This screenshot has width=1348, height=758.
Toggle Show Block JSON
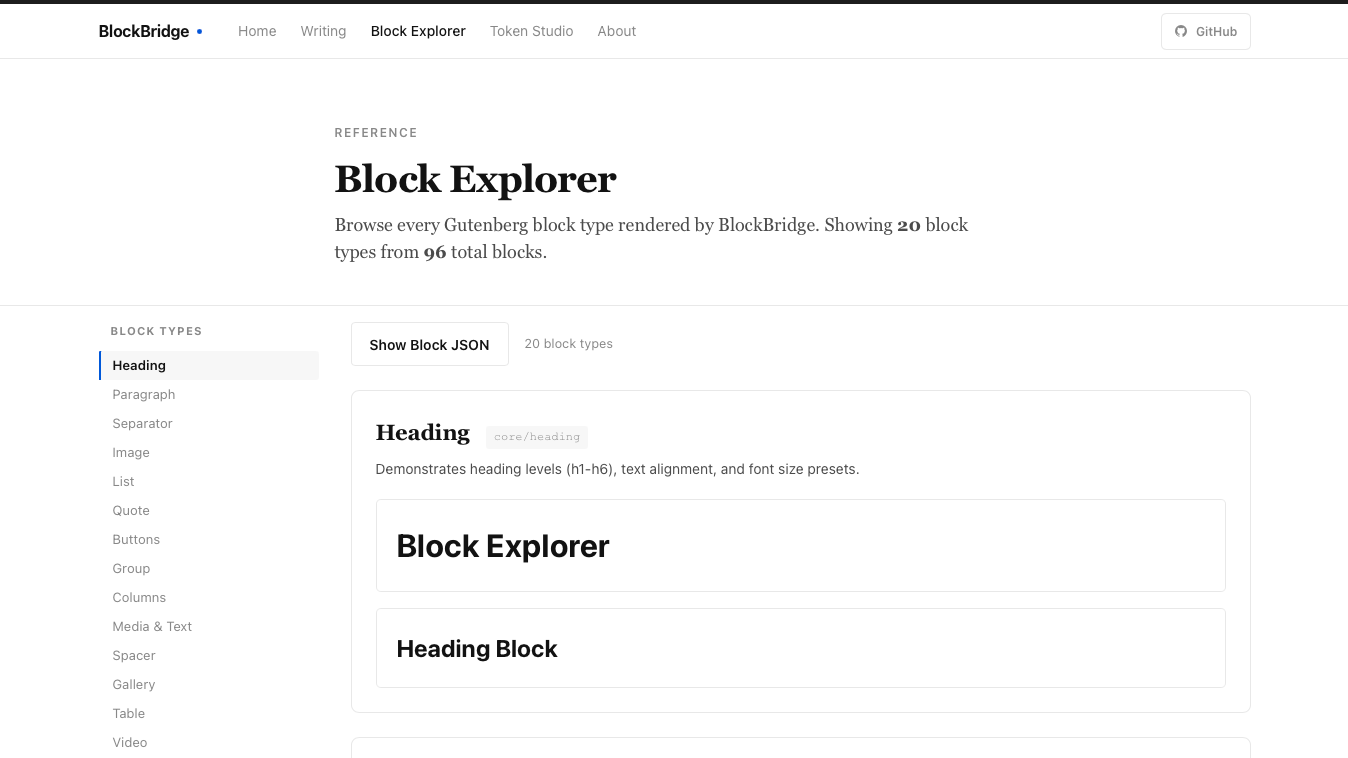[429, 344]
